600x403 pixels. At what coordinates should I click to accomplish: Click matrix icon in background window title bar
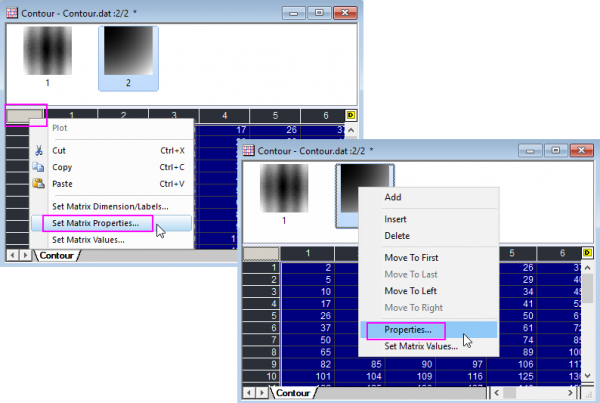point(14,13)
